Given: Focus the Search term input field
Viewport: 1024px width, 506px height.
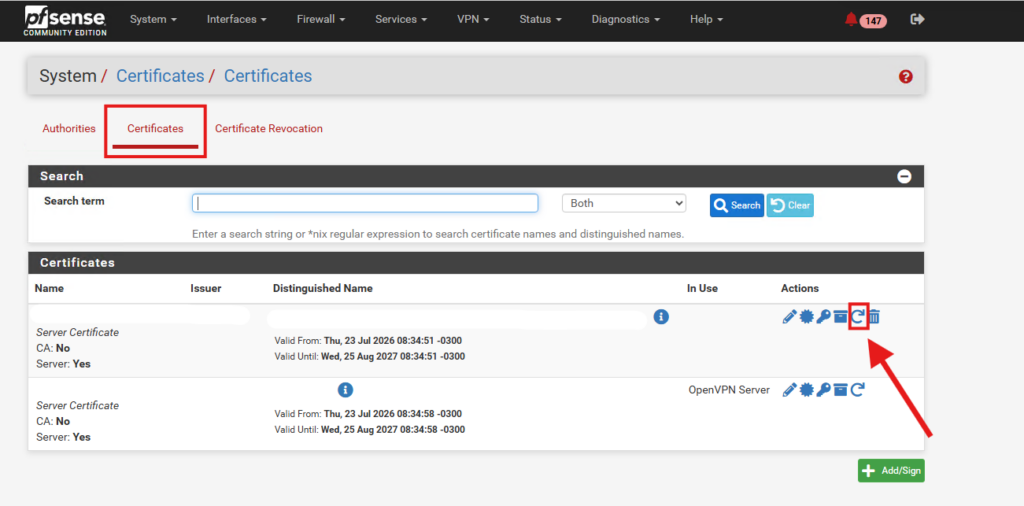Looking at the screenshot, I should click(x=365, y=203).
